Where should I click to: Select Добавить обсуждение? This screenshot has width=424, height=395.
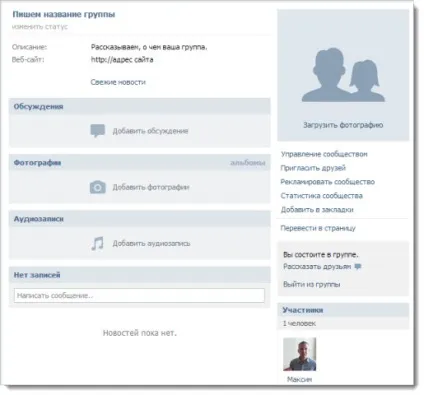(x=150, y=131)
